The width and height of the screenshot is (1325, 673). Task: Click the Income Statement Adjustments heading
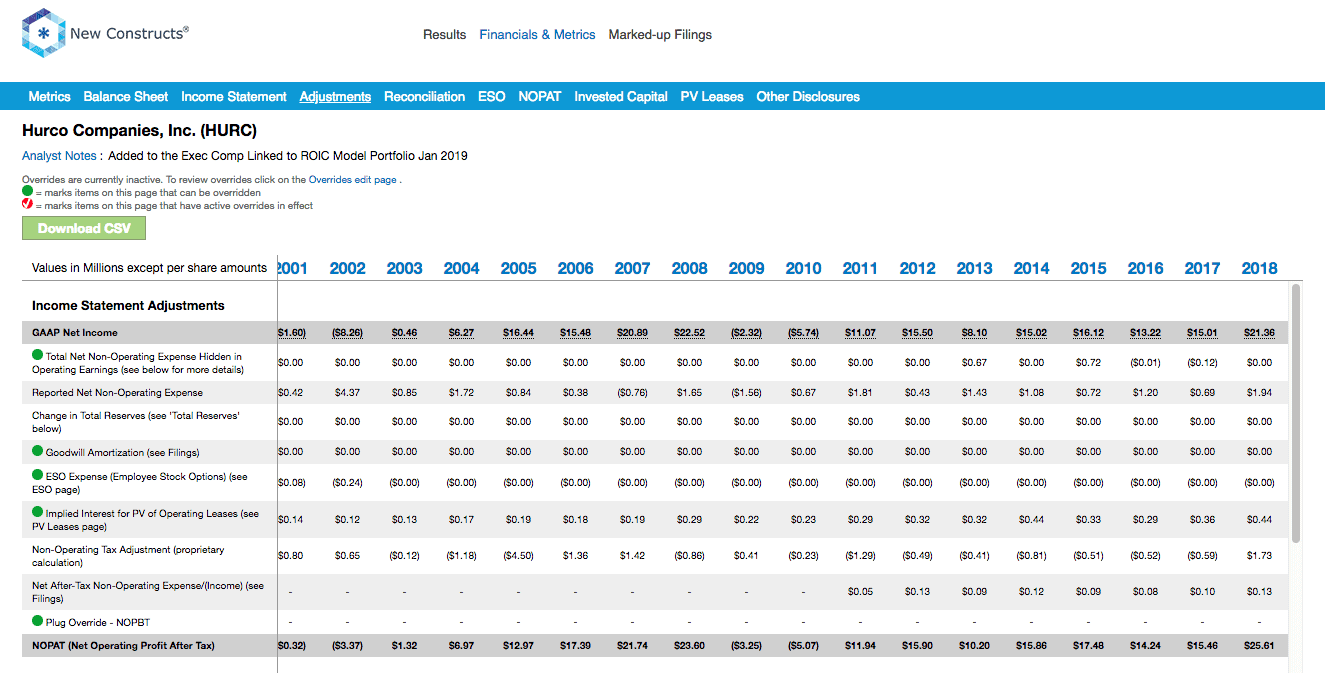click(128, 306)
